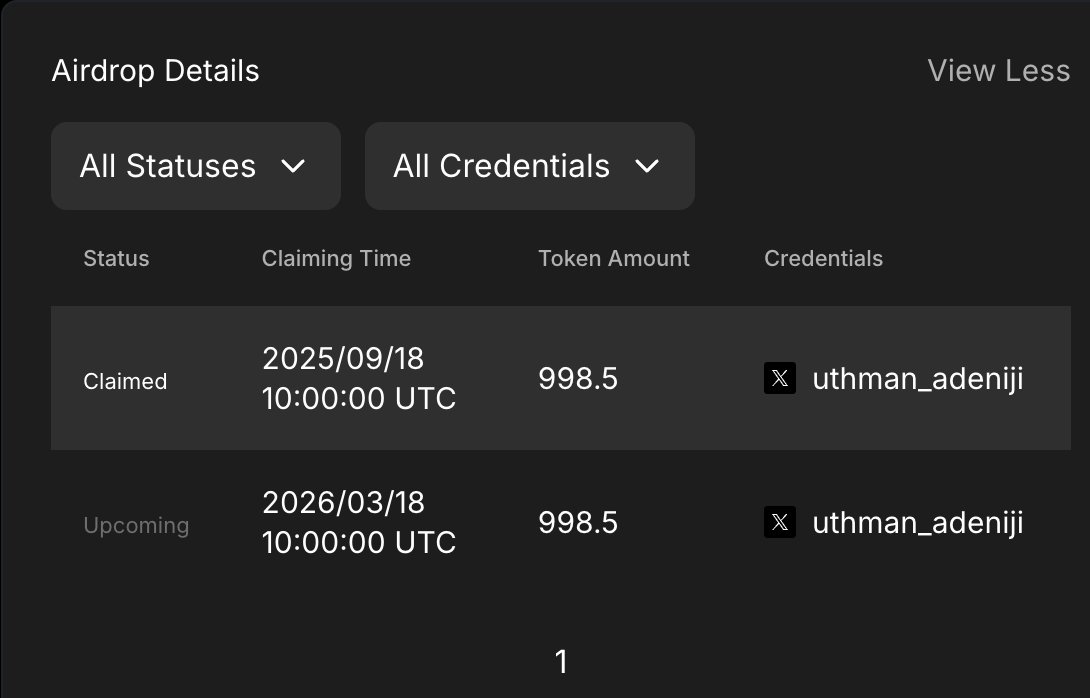Open the All Credentials dropdown
The height and width of the screenshot is (698, 1090).
tap(529, 166)
